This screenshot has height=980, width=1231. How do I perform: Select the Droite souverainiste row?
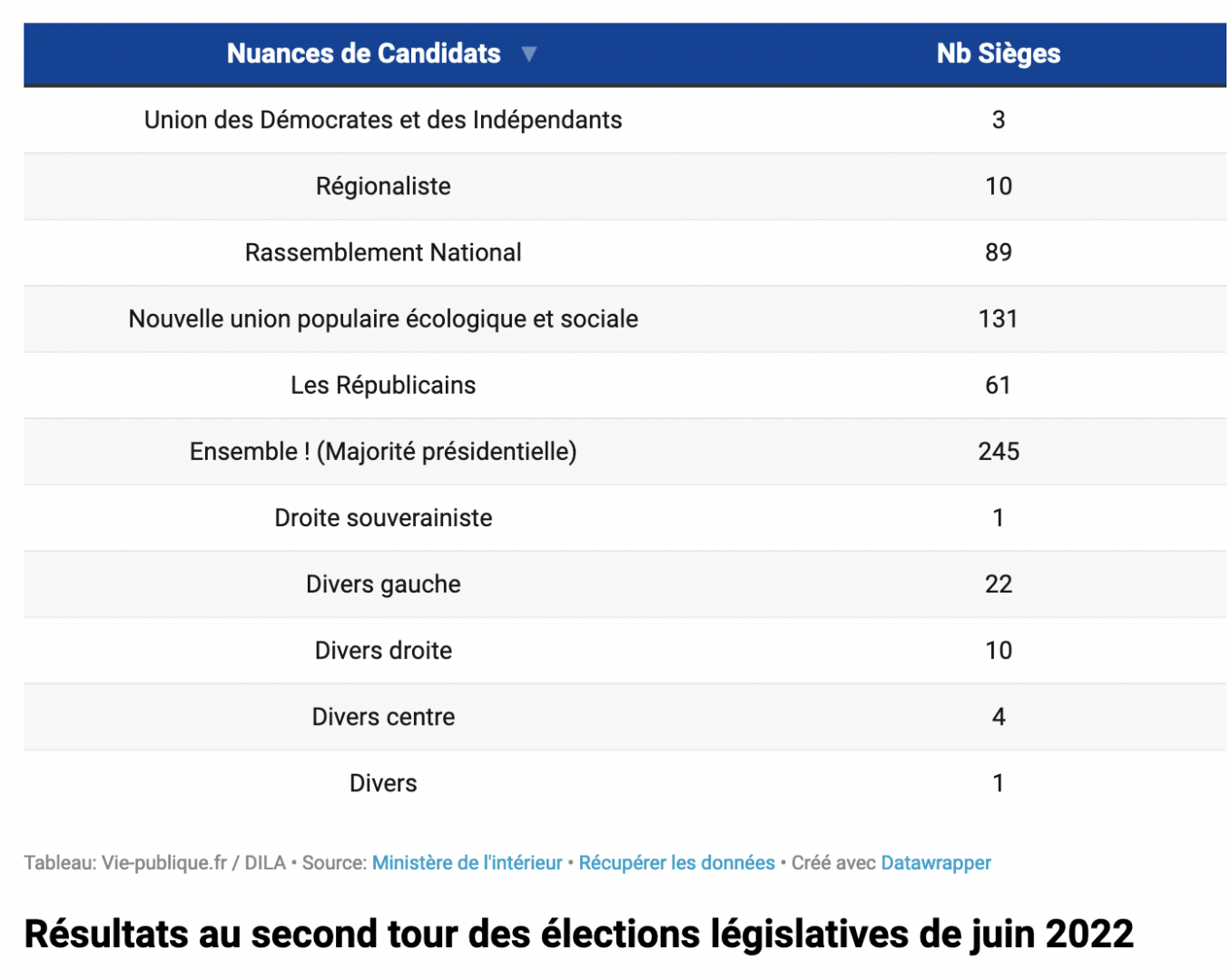[383, 518]
